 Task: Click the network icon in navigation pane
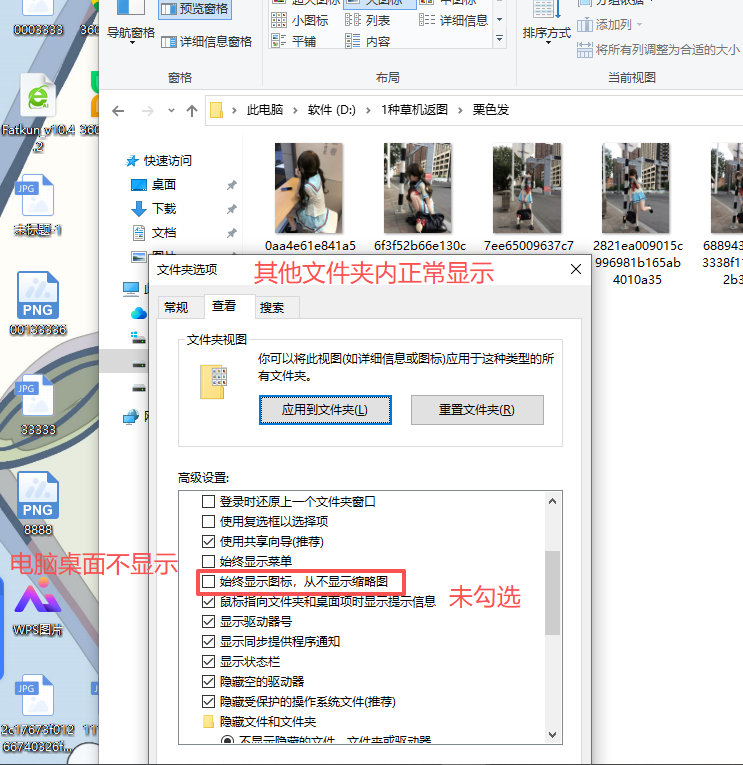[x=131, y=417]
